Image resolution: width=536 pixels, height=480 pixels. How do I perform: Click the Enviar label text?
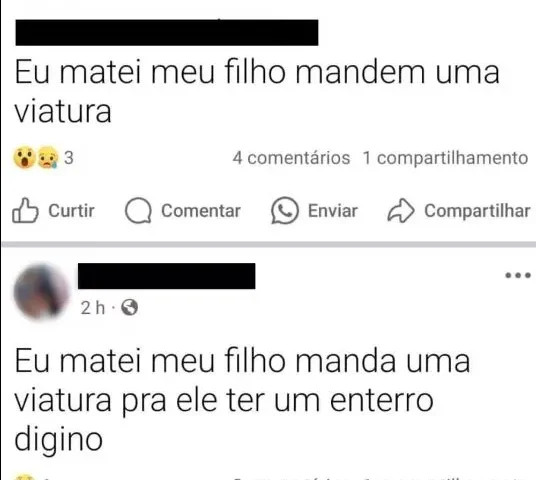click(333, 211)
